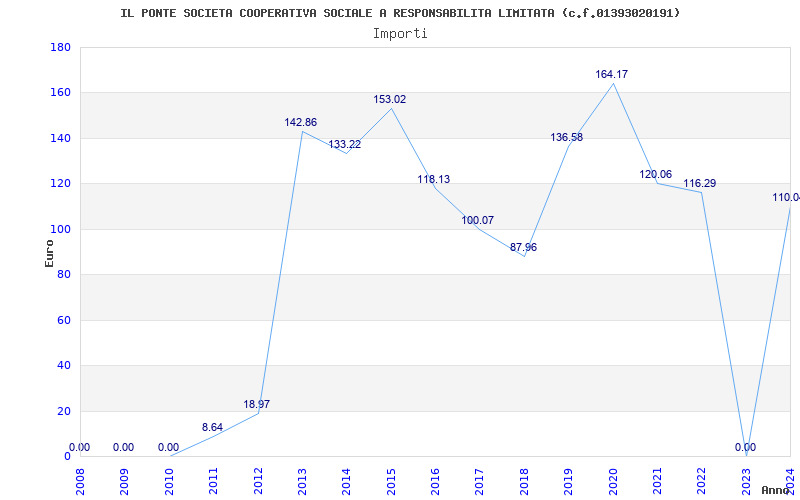Click the 2013 x-axis year label

tap(303, 481)
